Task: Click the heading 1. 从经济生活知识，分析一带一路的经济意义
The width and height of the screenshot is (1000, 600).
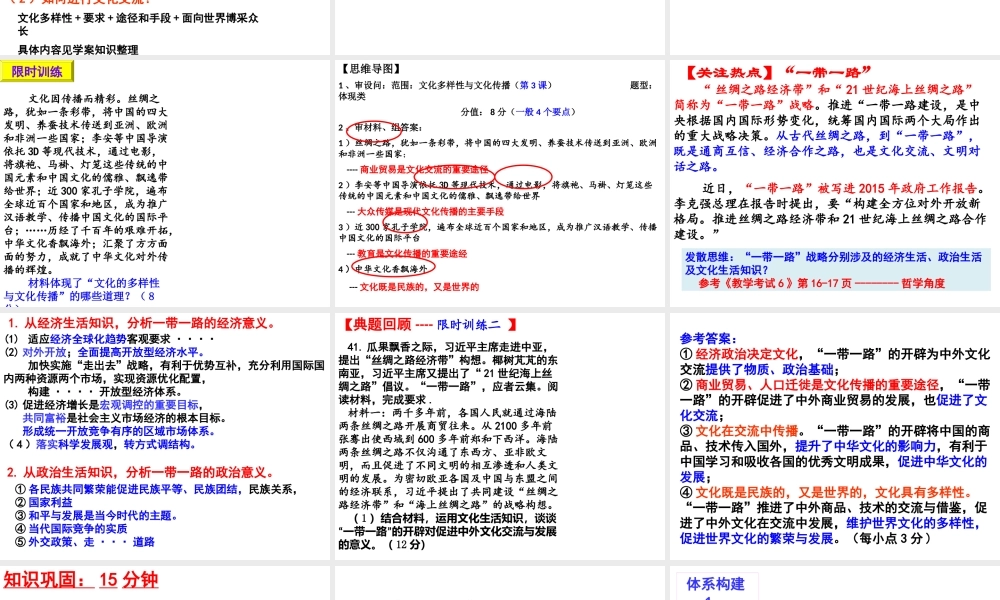Action: 143,323
